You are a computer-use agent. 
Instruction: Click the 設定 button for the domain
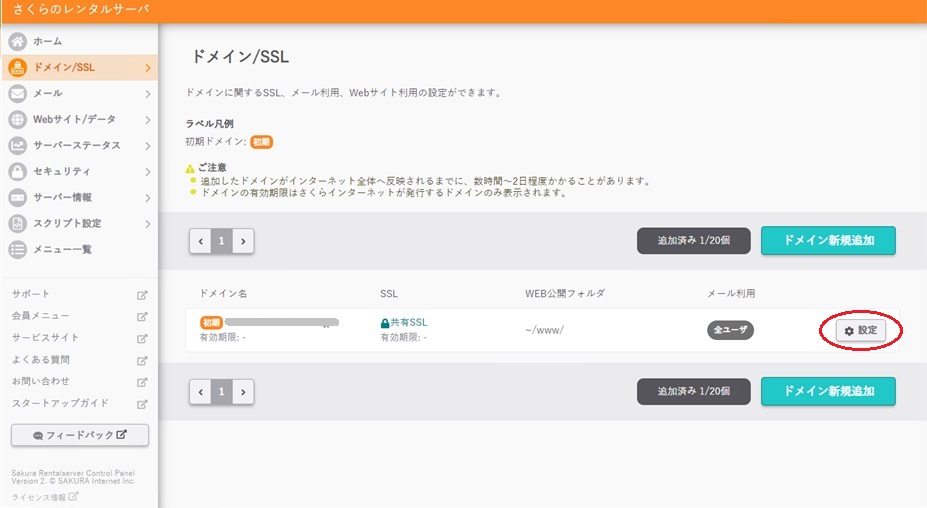click(860, 330)
